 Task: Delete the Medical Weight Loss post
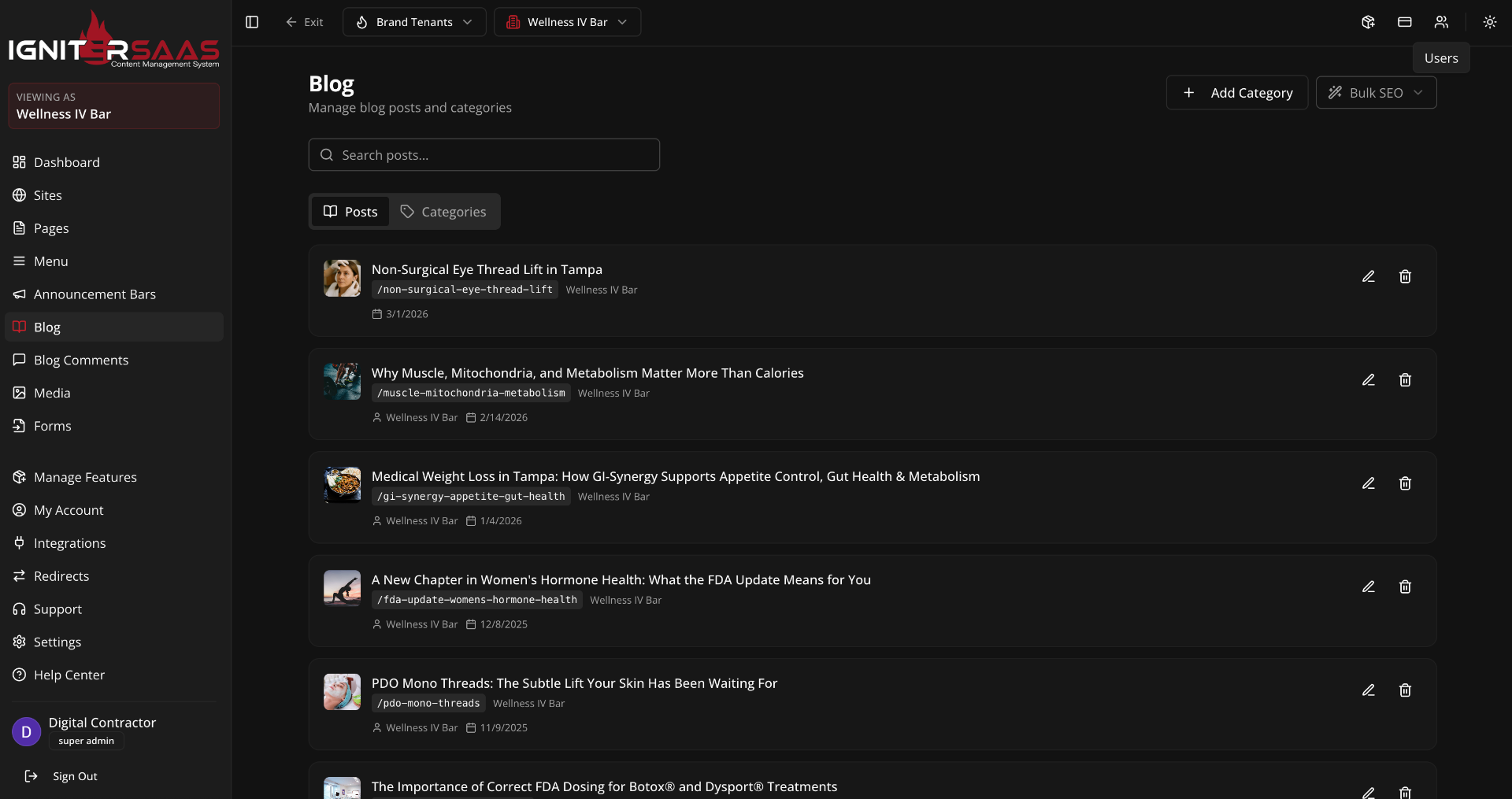[1404, 483]
